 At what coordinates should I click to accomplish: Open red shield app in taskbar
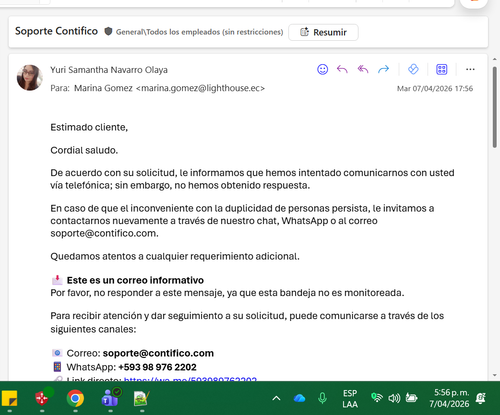tap(42, 398)
